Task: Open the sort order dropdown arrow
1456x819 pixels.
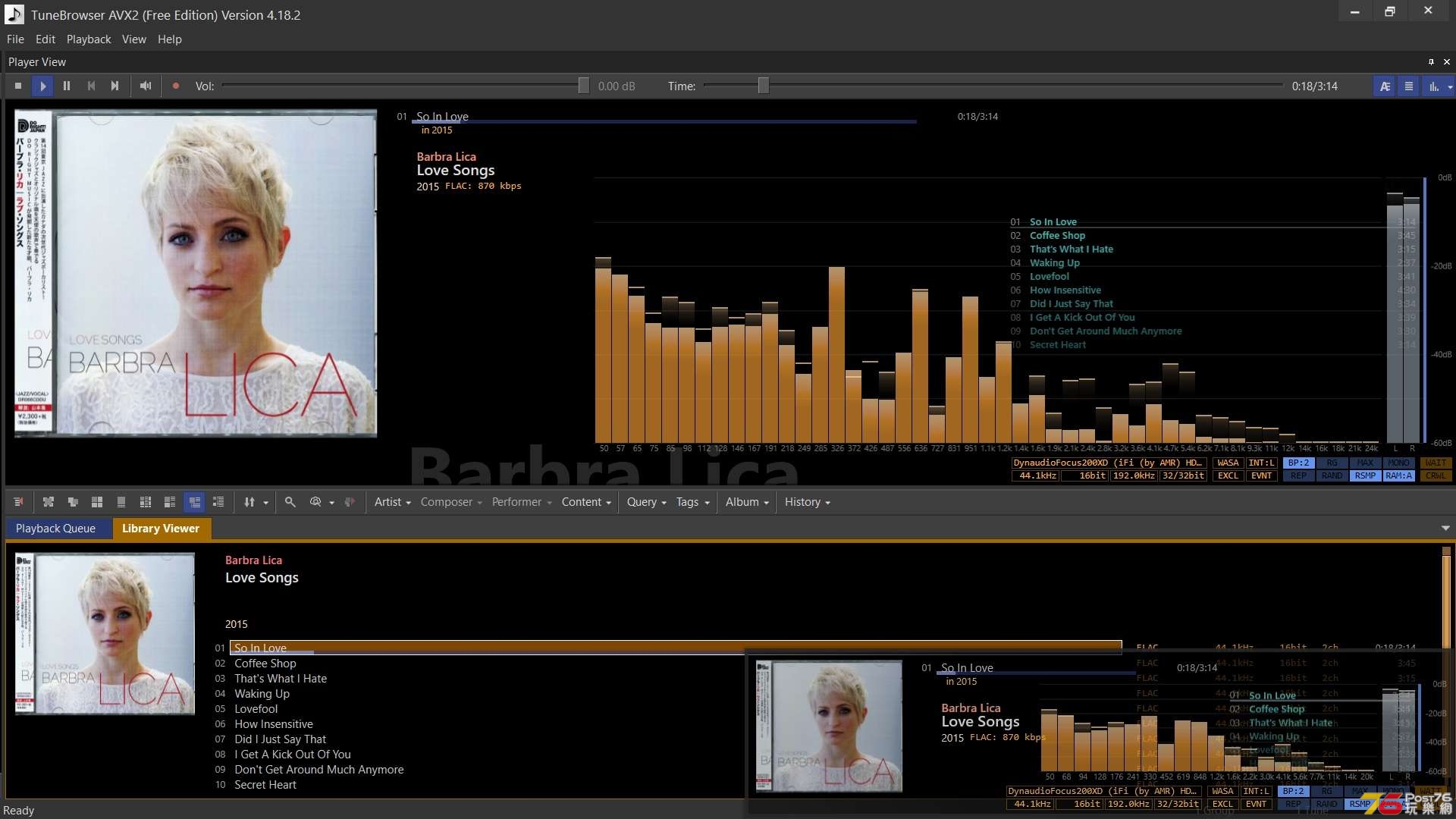Action: click(265, 503)
